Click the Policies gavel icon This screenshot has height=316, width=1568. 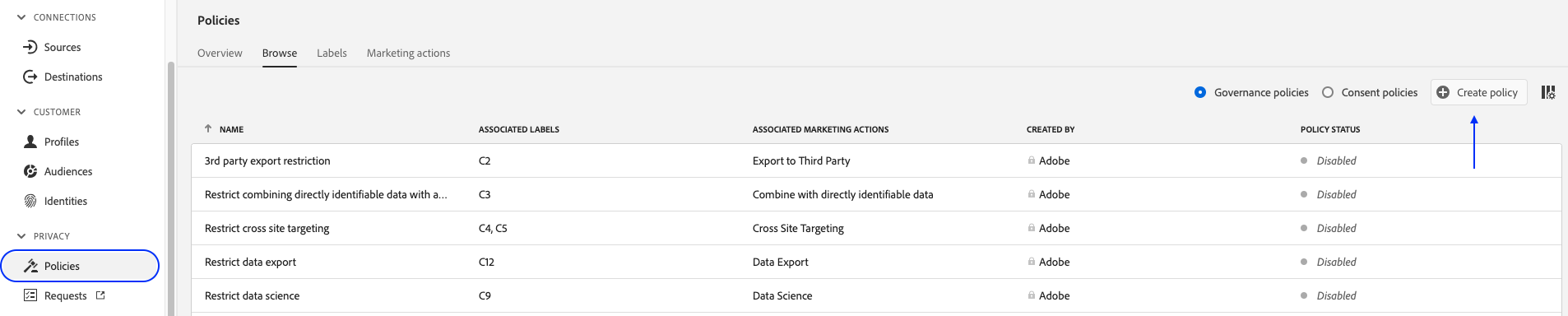pos(30,266)
